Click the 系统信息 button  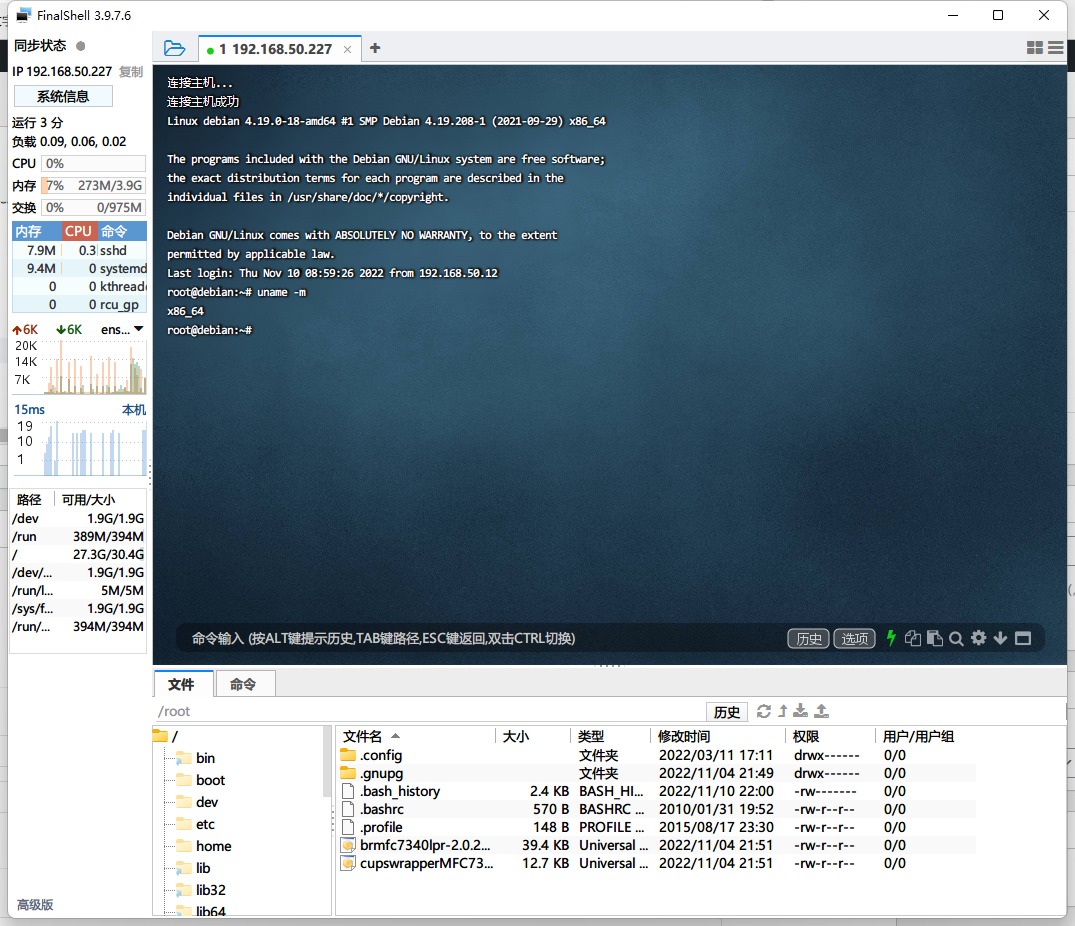[x=63, y=96]
